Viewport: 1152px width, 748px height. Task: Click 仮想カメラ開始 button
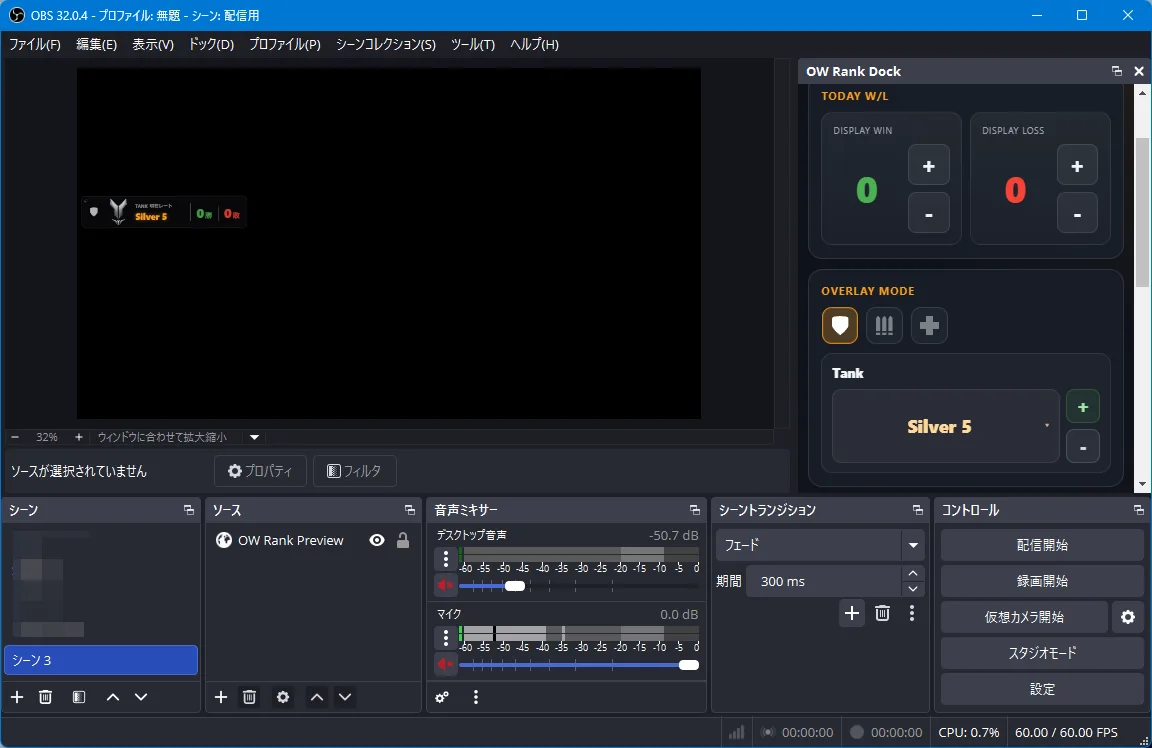(x=1024, y=617)
